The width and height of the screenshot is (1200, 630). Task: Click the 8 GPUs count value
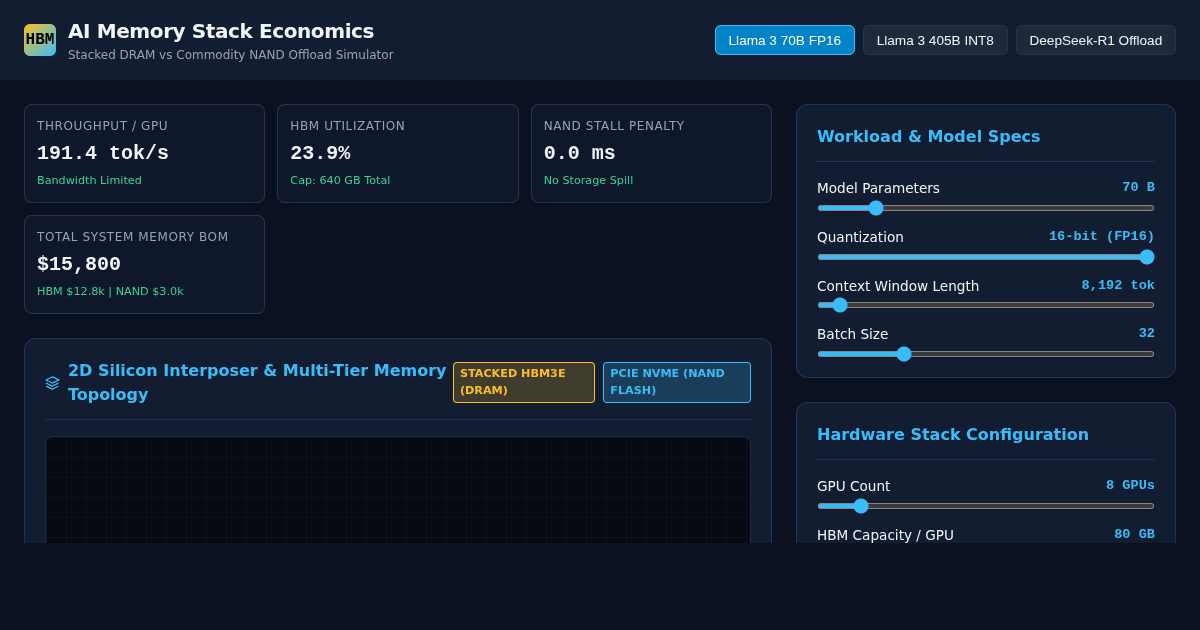(x=1130, y=485)
